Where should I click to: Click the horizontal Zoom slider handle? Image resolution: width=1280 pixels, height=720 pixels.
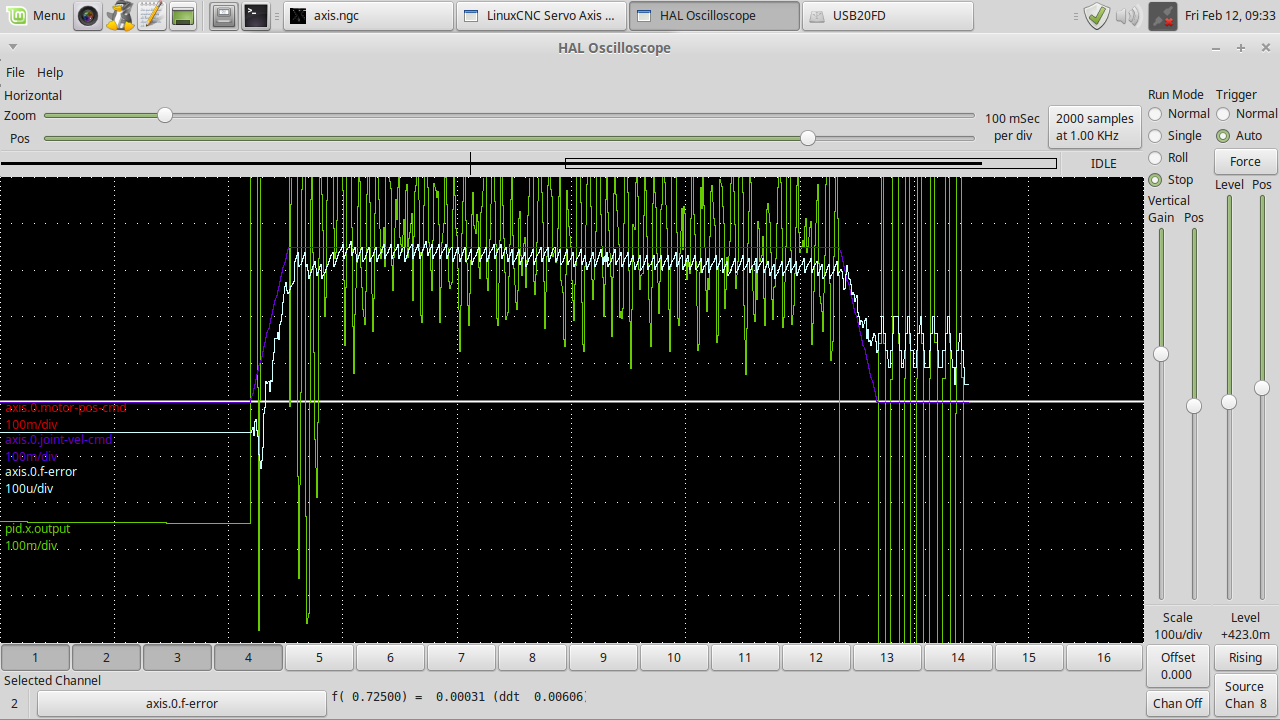(x=165, y=115)
